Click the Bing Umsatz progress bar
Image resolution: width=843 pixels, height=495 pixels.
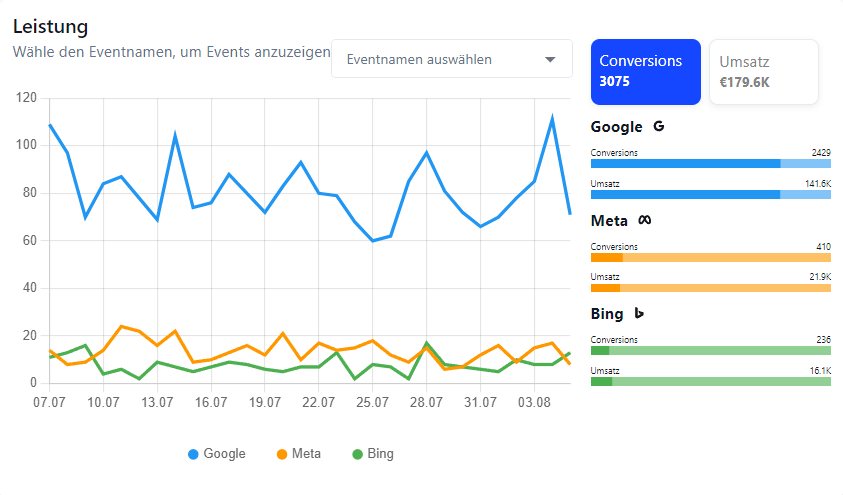710,381
